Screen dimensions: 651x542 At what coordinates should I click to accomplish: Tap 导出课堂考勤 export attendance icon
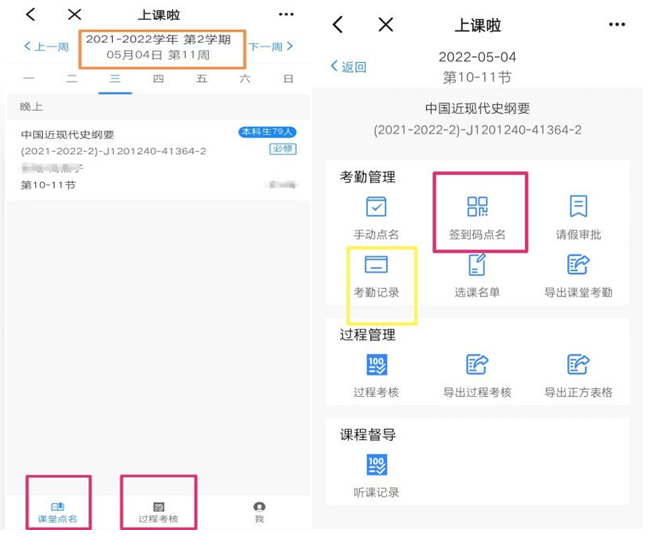pyautogui.click(x=578, y=275)
